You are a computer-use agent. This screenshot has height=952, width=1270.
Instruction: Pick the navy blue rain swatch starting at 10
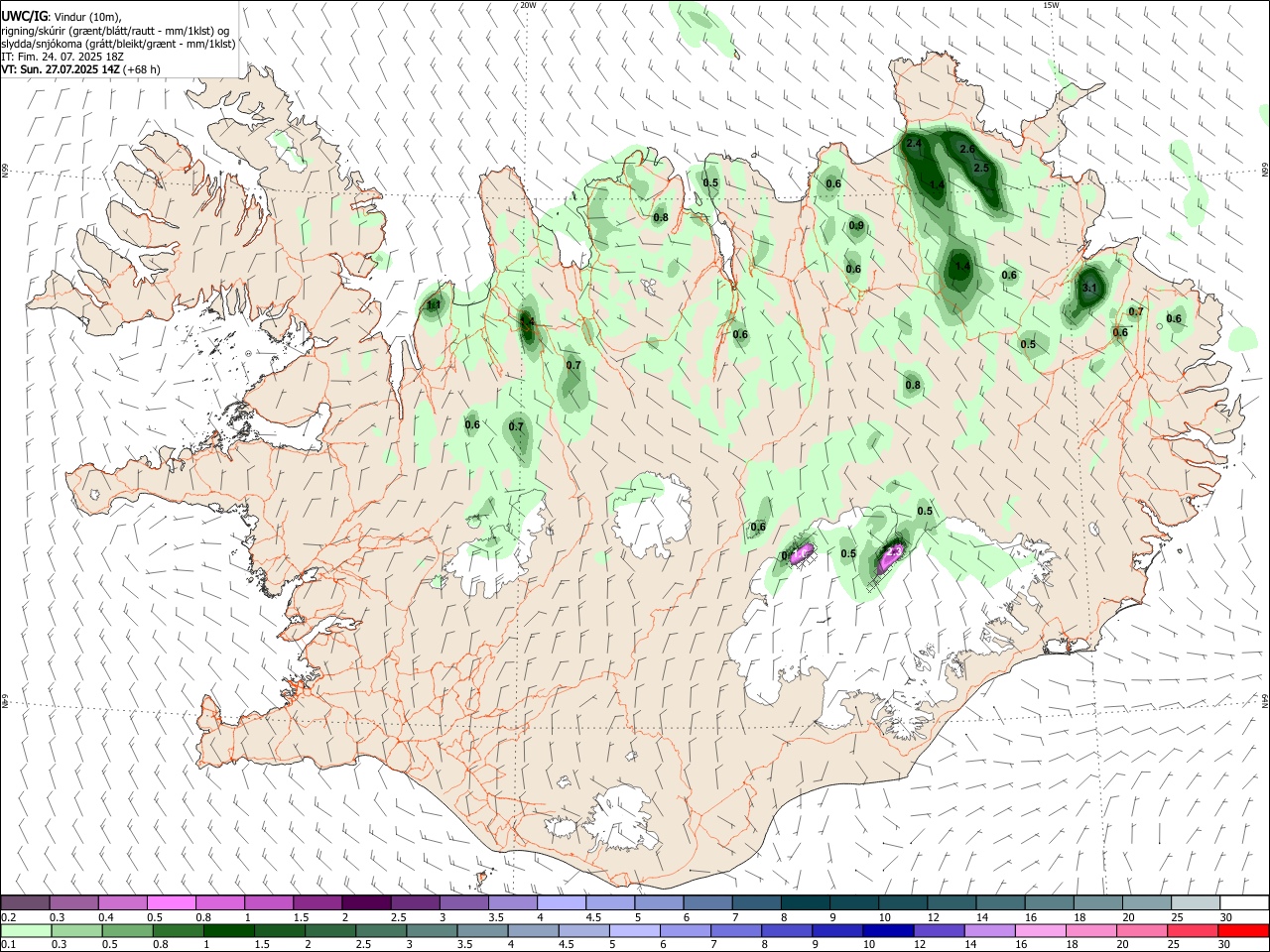[x=888, y=930]
